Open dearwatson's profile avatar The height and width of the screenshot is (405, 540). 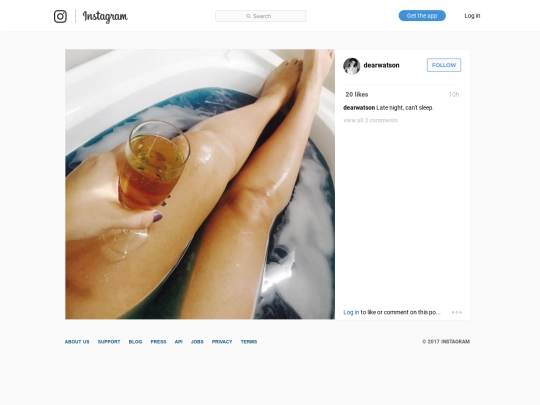(352, 65)
